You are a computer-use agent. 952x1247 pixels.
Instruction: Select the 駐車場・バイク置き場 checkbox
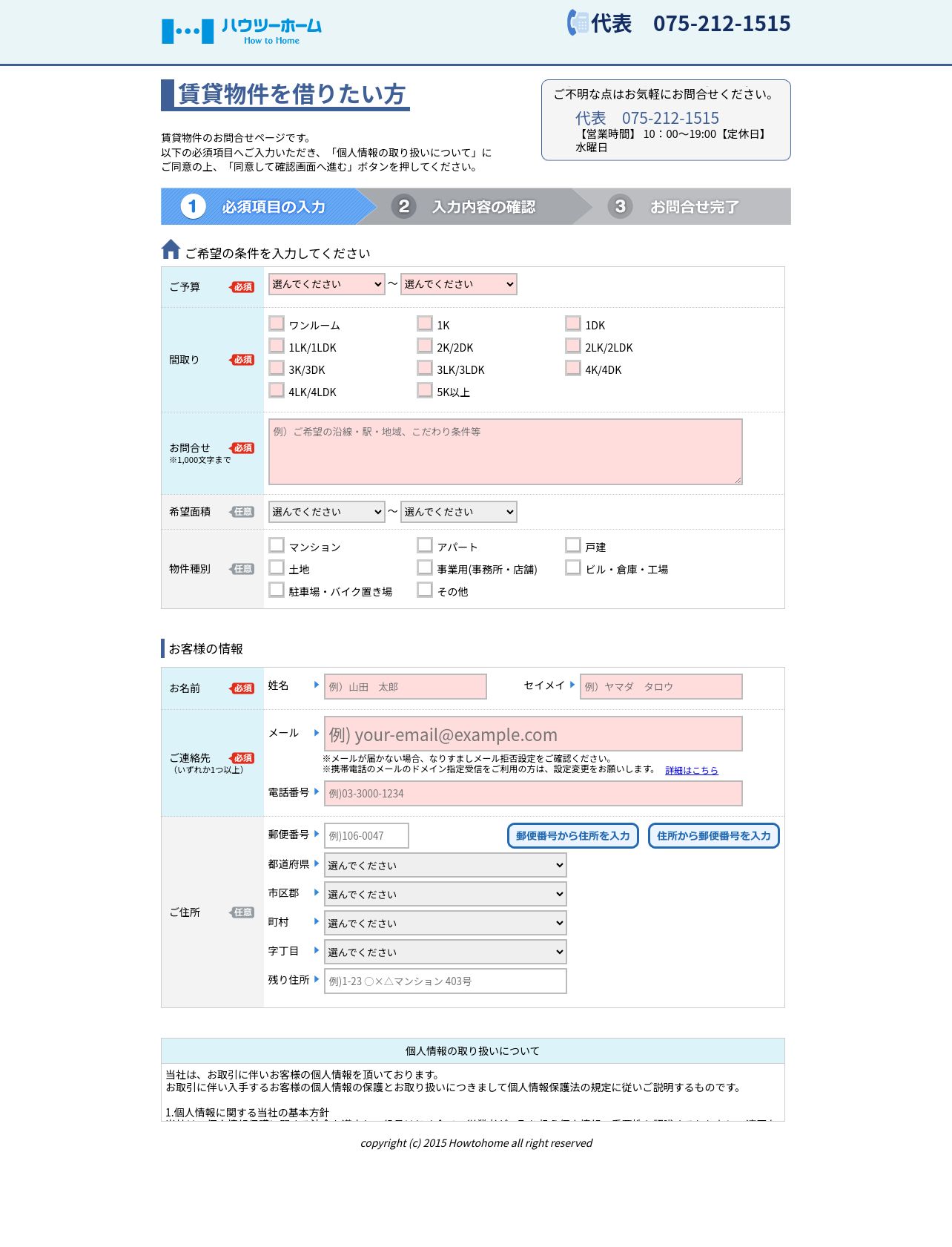click(x=277, y=590)
